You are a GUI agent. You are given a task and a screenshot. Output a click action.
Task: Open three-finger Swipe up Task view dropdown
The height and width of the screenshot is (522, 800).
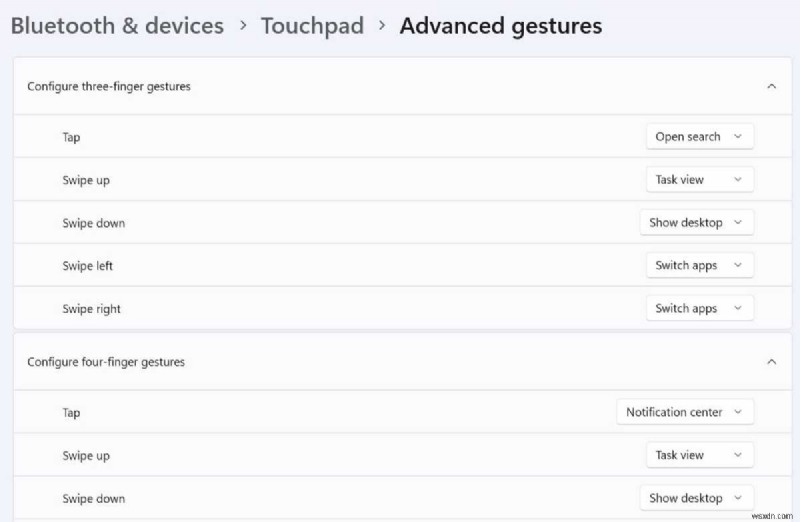(699, 180)
